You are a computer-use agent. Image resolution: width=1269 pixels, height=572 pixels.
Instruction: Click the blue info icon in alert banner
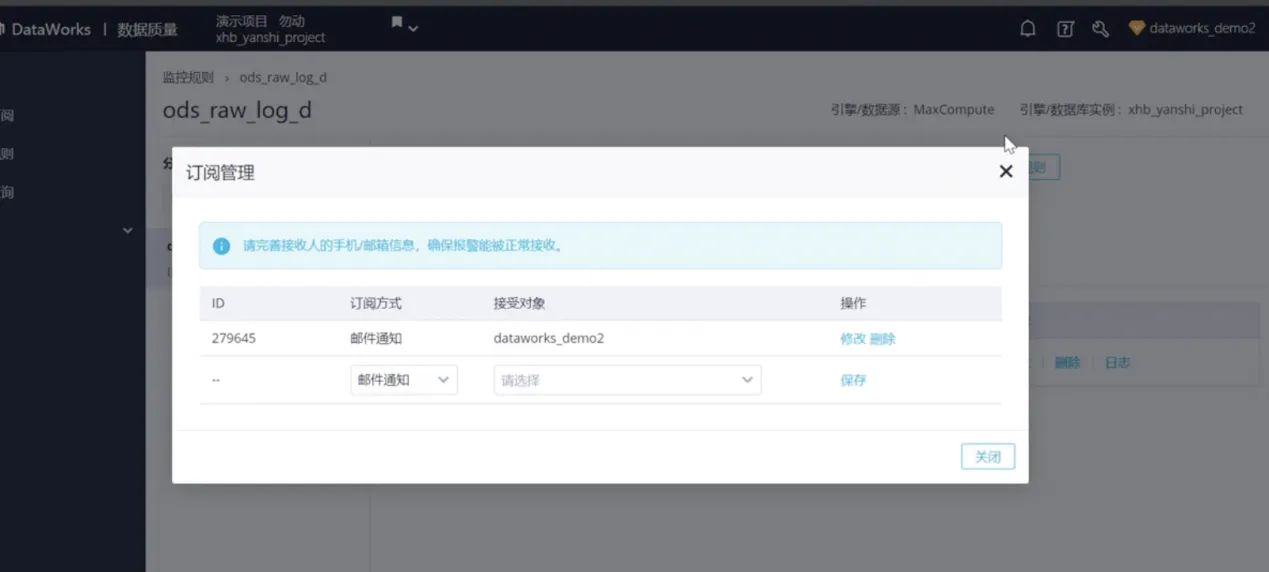tap(221, 245)
